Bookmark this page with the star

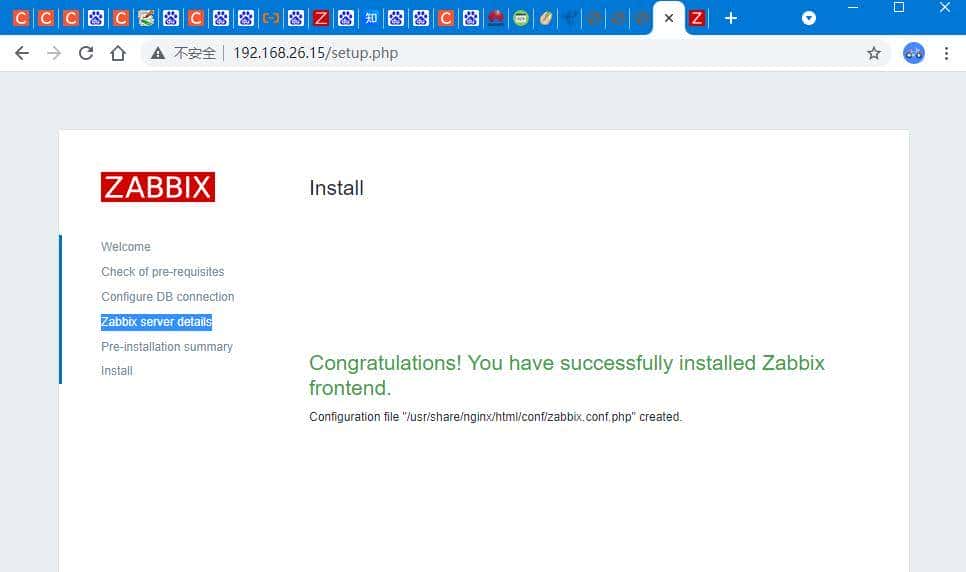point(874,53)
